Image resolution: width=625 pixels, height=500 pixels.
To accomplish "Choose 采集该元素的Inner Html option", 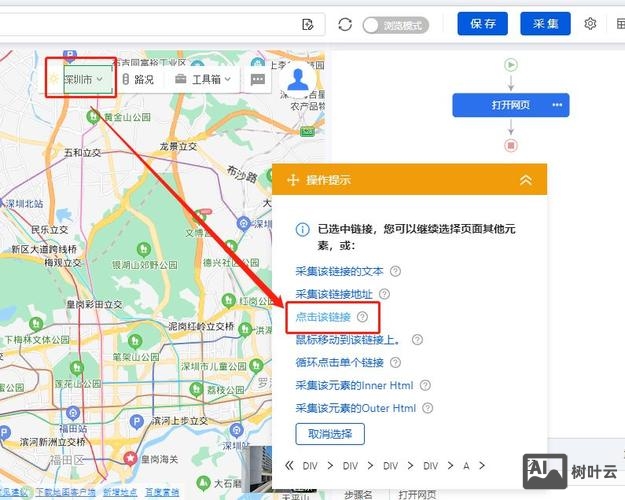I will tap(354, 385).
